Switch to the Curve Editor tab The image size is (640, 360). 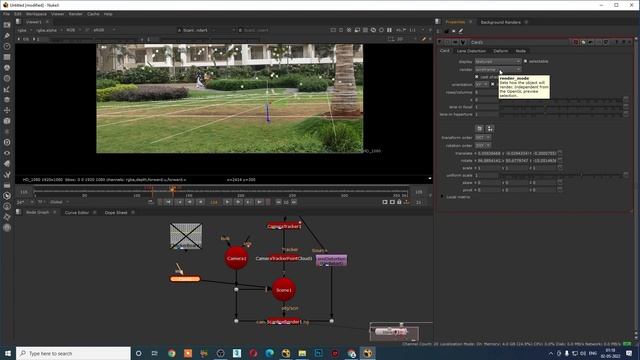tap(77, 213)
